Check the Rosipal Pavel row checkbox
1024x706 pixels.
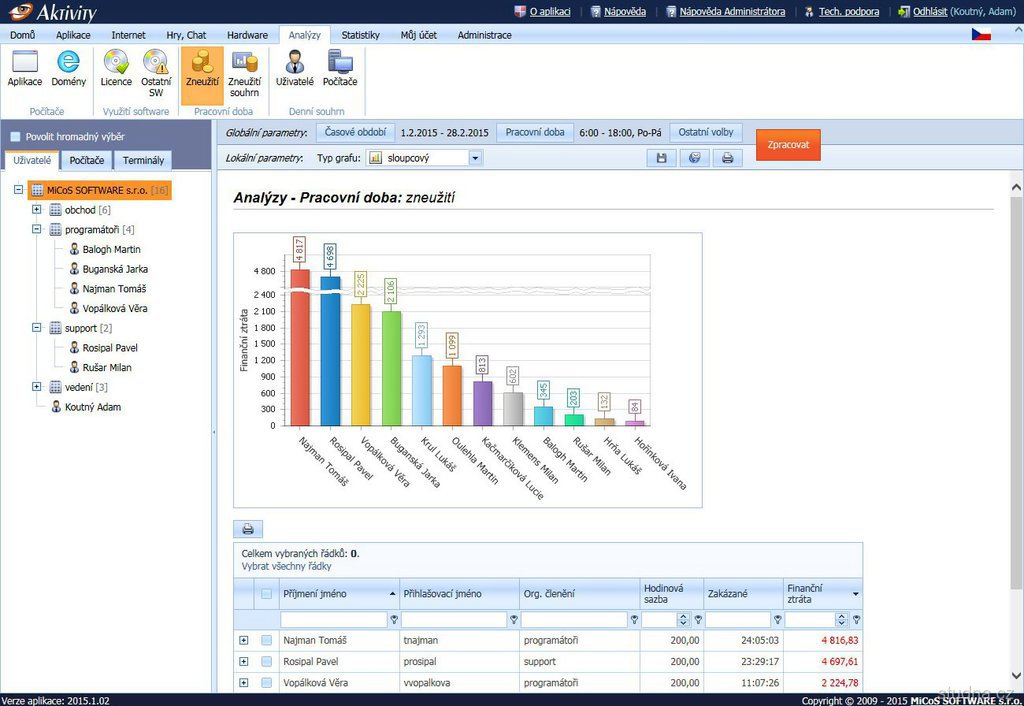pyautogui.click(x=266, y=662)
